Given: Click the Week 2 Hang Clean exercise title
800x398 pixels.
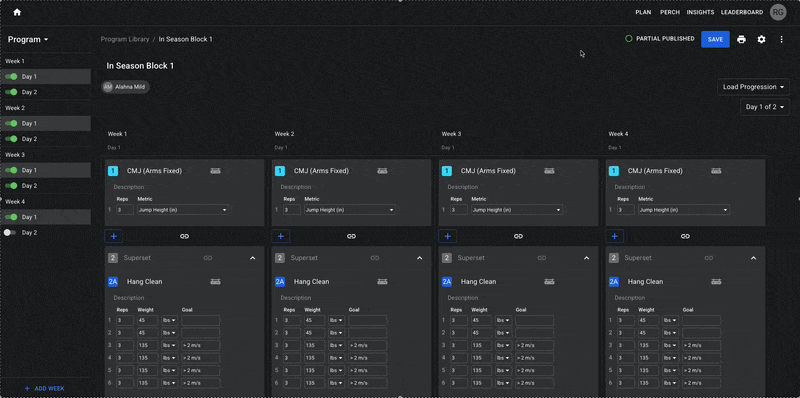Looking at the screenshot, I should tap(311, 282).
